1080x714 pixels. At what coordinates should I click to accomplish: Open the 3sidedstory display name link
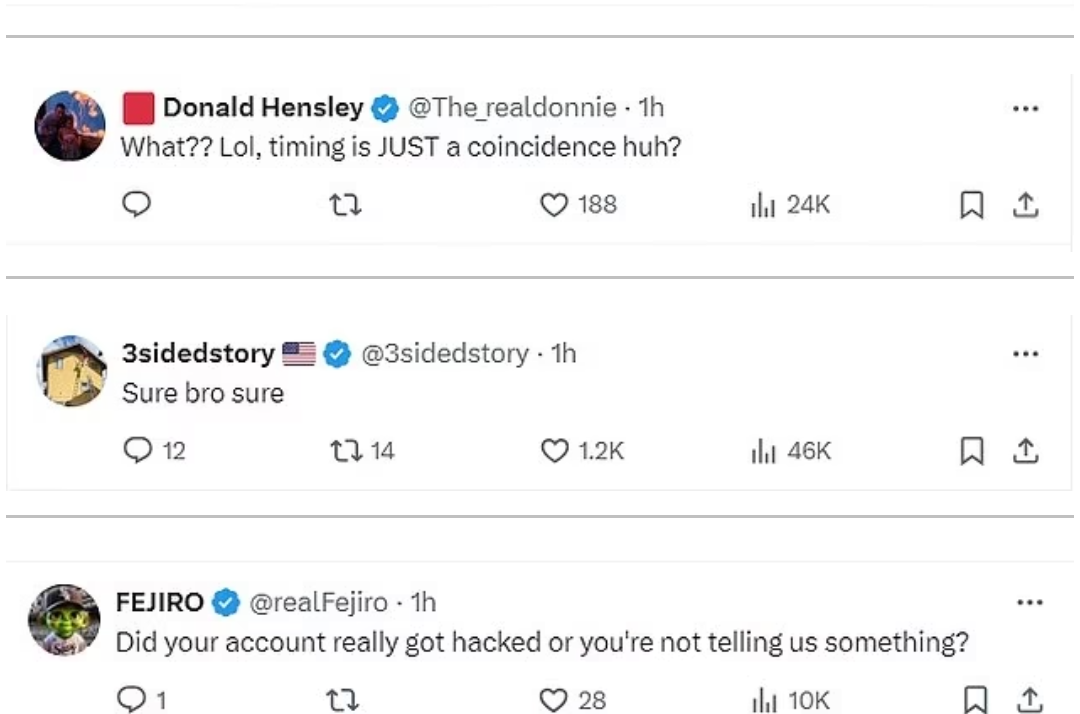[x=198, y=353]
